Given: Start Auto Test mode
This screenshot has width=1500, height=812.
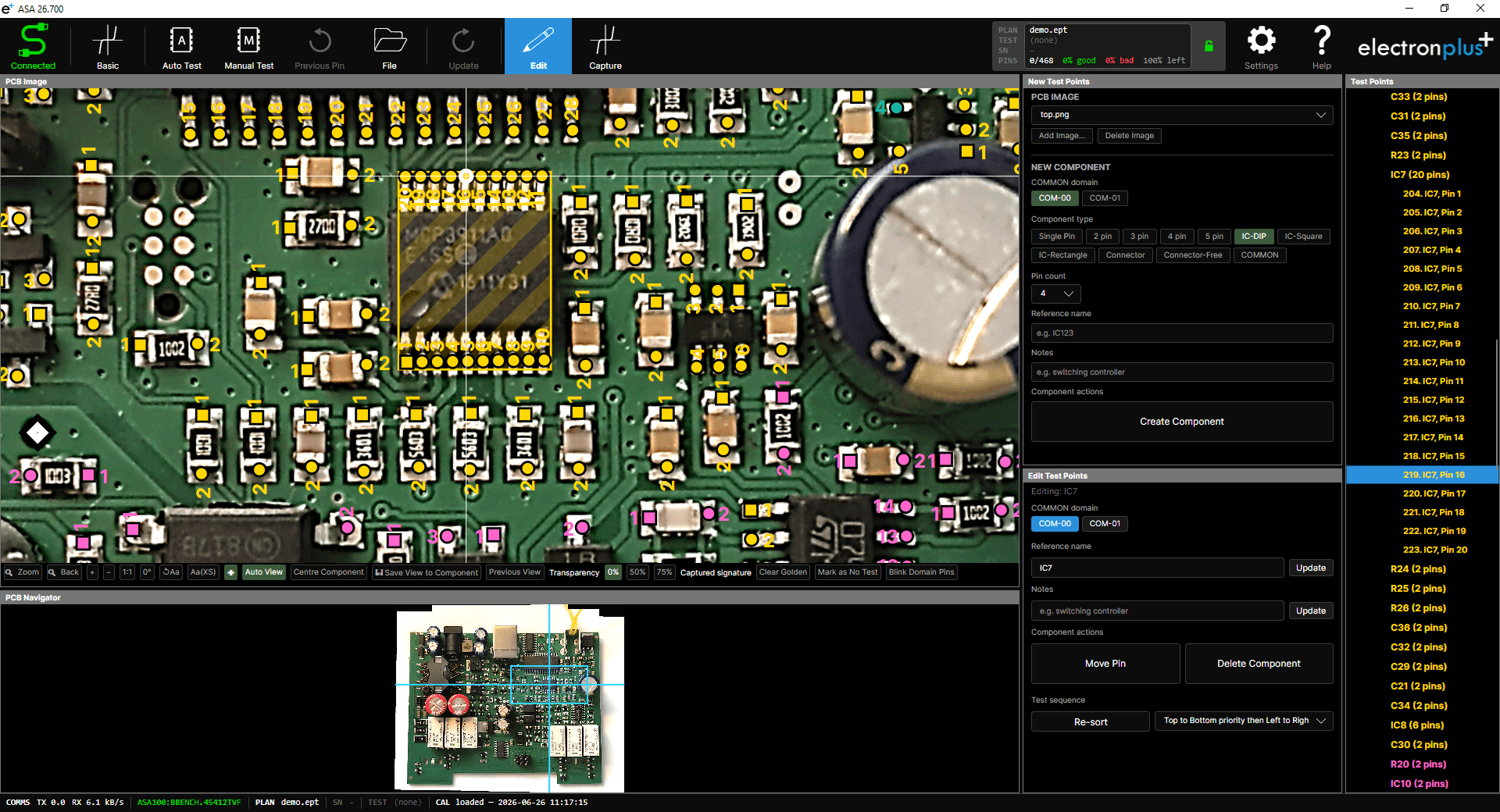Looking at the screenshot, I should coord(182,47).
